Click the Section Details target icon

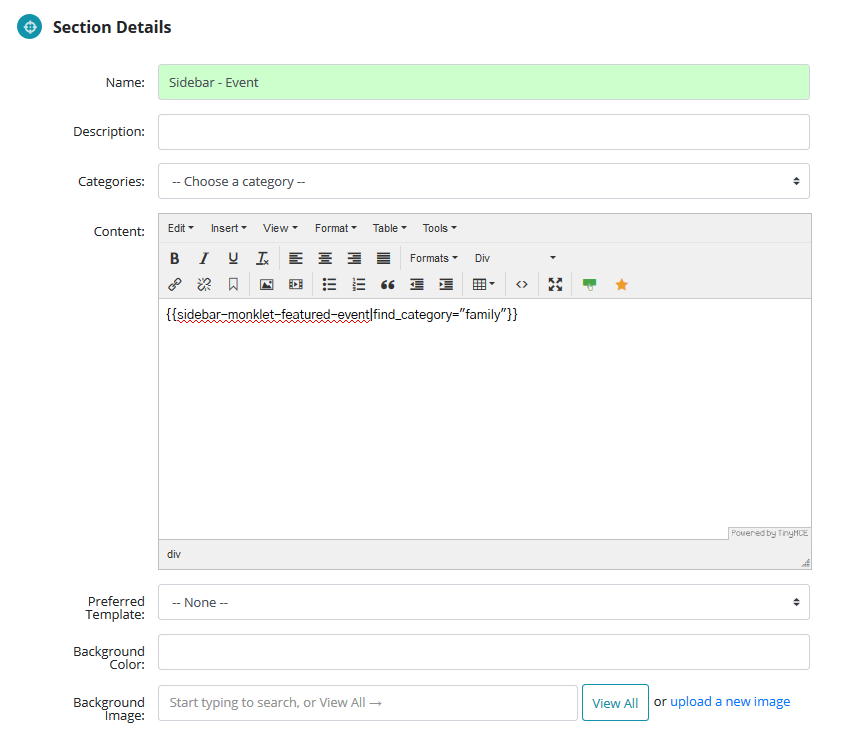point(30,26)
